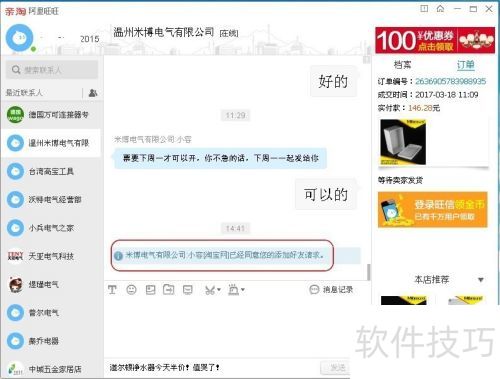Viewport: 500px width, 379px height.
Task: Send an image via picture icon
Action: 150,290
